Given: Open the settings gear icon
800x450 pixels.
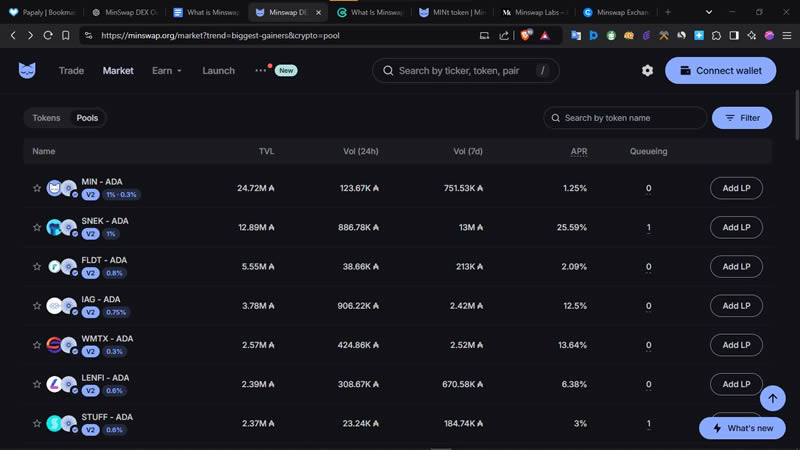Looking at the screenshot, I should pyautogui.click(x=647, y=71).
